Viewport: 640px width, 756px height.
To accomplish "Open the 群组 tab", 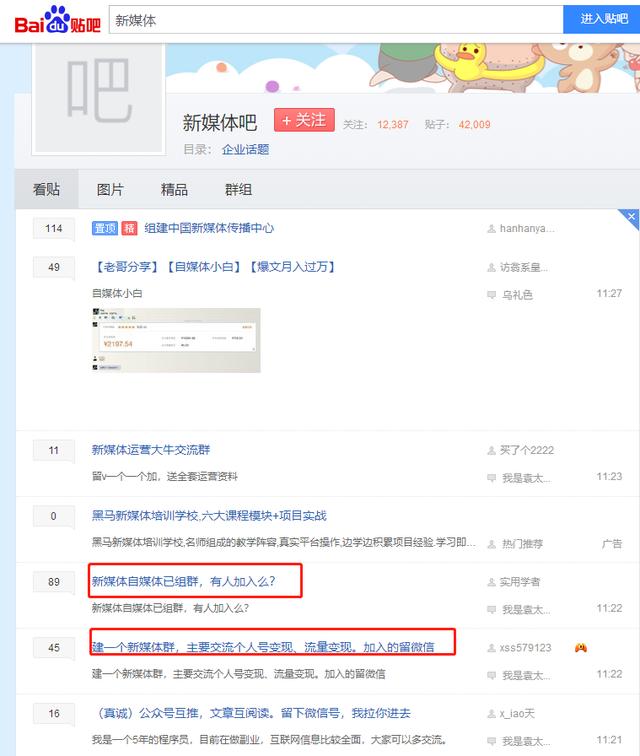I will (x=238, y=189).
